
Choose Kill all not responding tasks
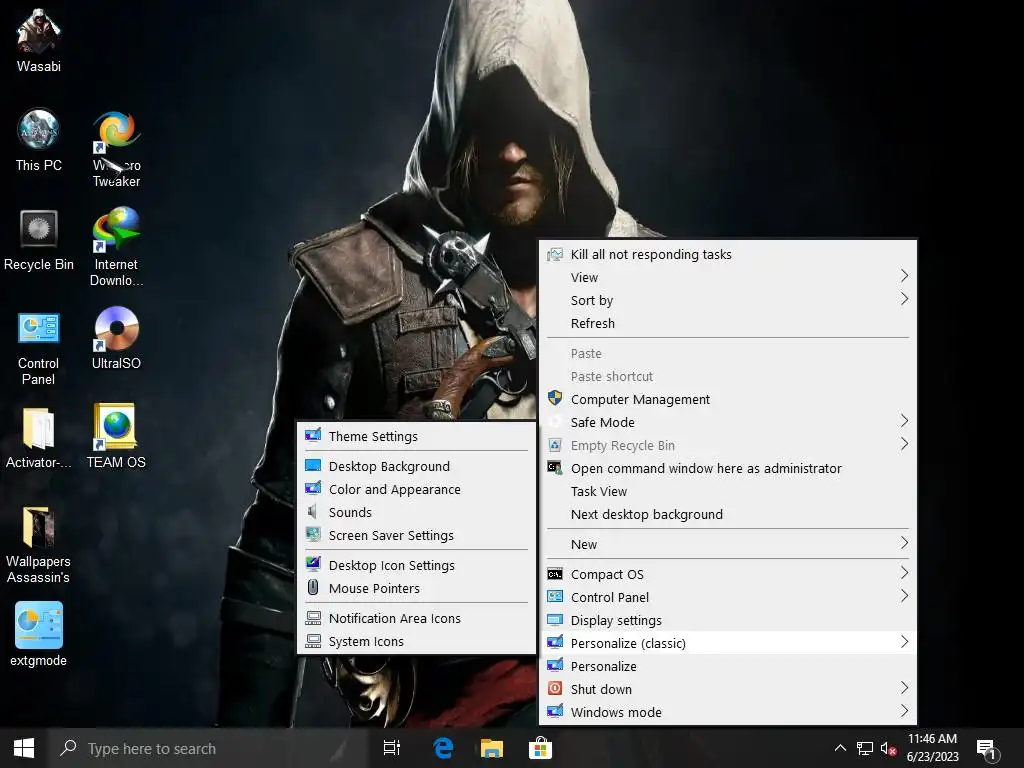[x=728, y=254]
